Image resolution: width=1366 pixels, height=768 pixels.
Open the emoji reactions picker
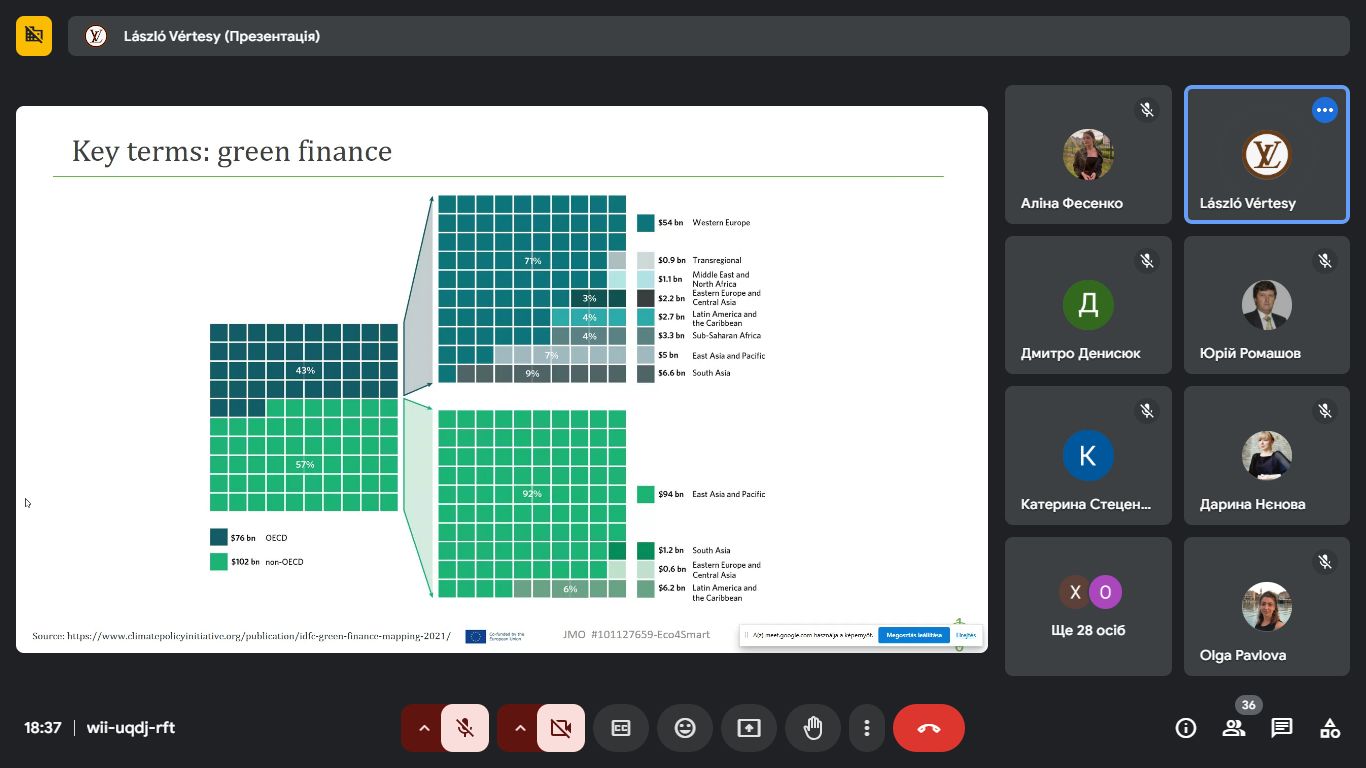tap(685, 728)
